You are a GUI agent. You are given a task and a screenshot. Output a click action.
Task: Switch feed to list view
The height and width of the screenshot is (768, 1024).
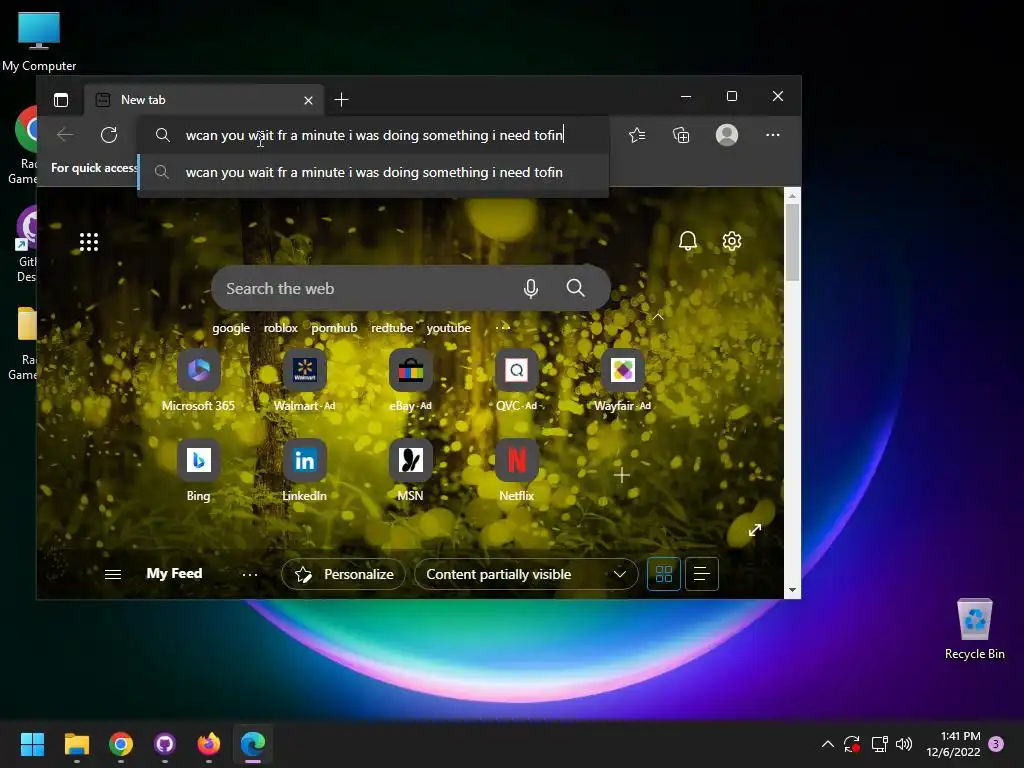(701, 574)
